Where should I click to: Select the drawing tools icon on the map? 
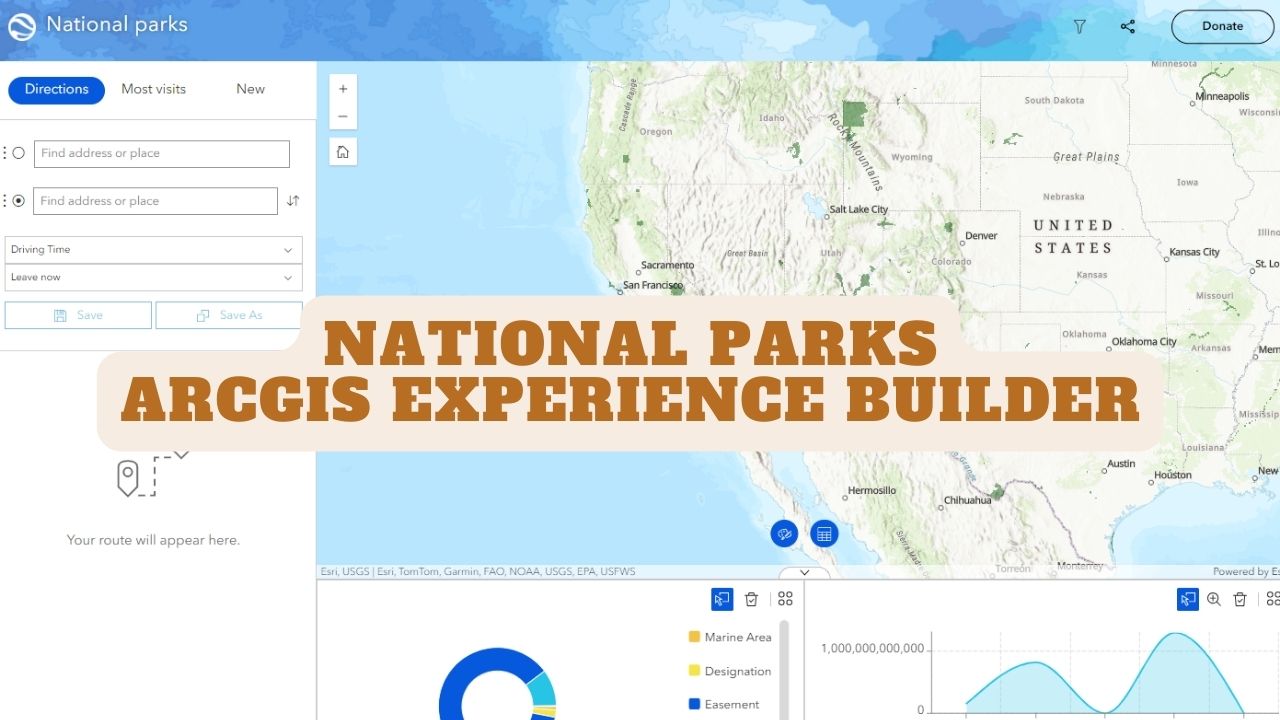pyautogui.click(x=785, y=533)
